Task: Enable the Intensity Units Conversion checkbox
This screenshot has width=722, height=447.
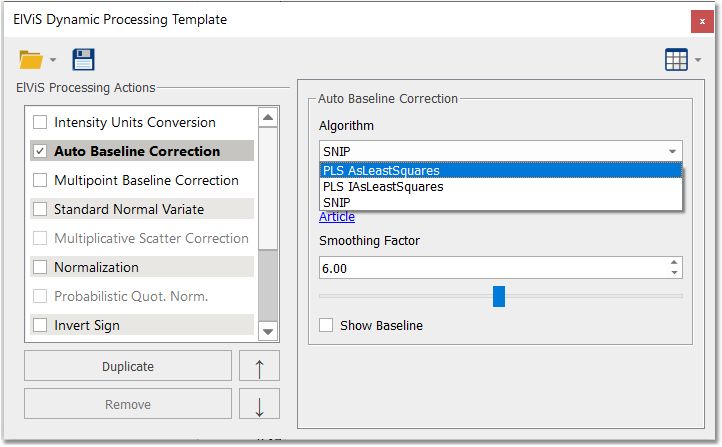Action: pos(40,122)
